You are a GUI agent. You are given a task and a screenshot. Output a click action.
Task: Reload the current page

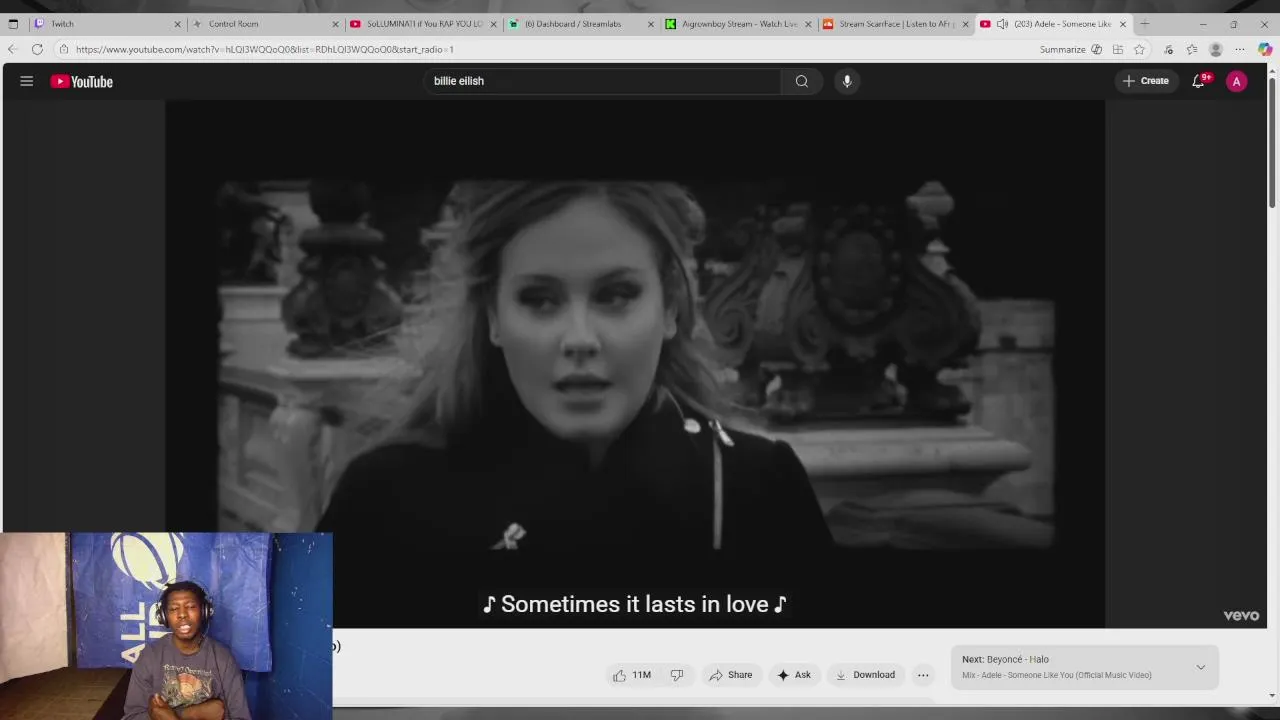pos(37,49)
